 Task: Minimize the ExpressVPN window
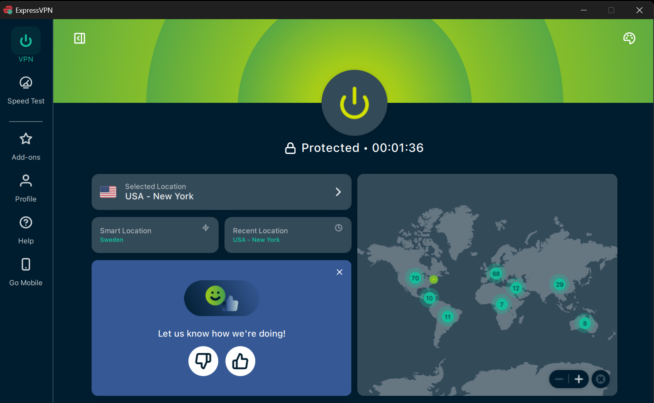coord(584,10)
